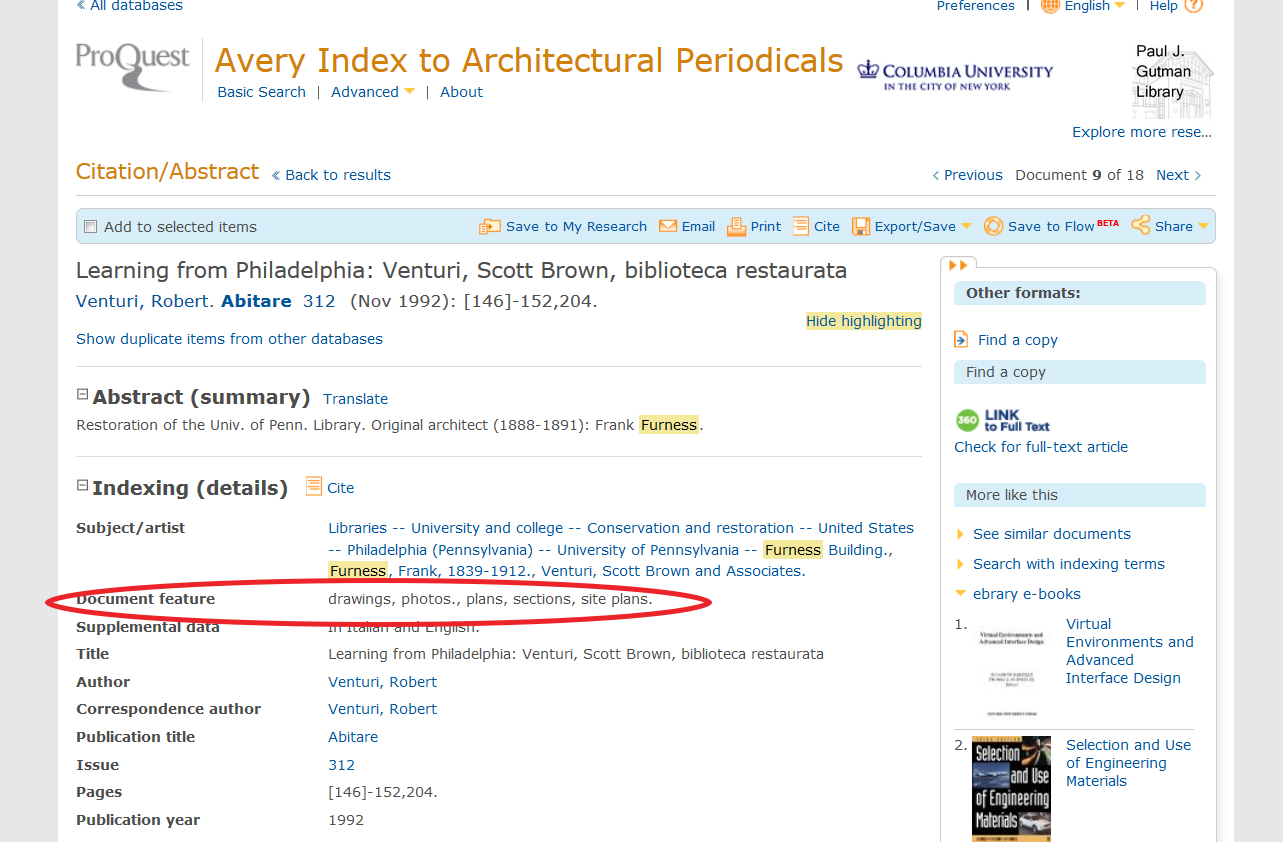Collapse the Indexing (details) section
Viewport: 1283px width, 842px height.
click(83, 486)
